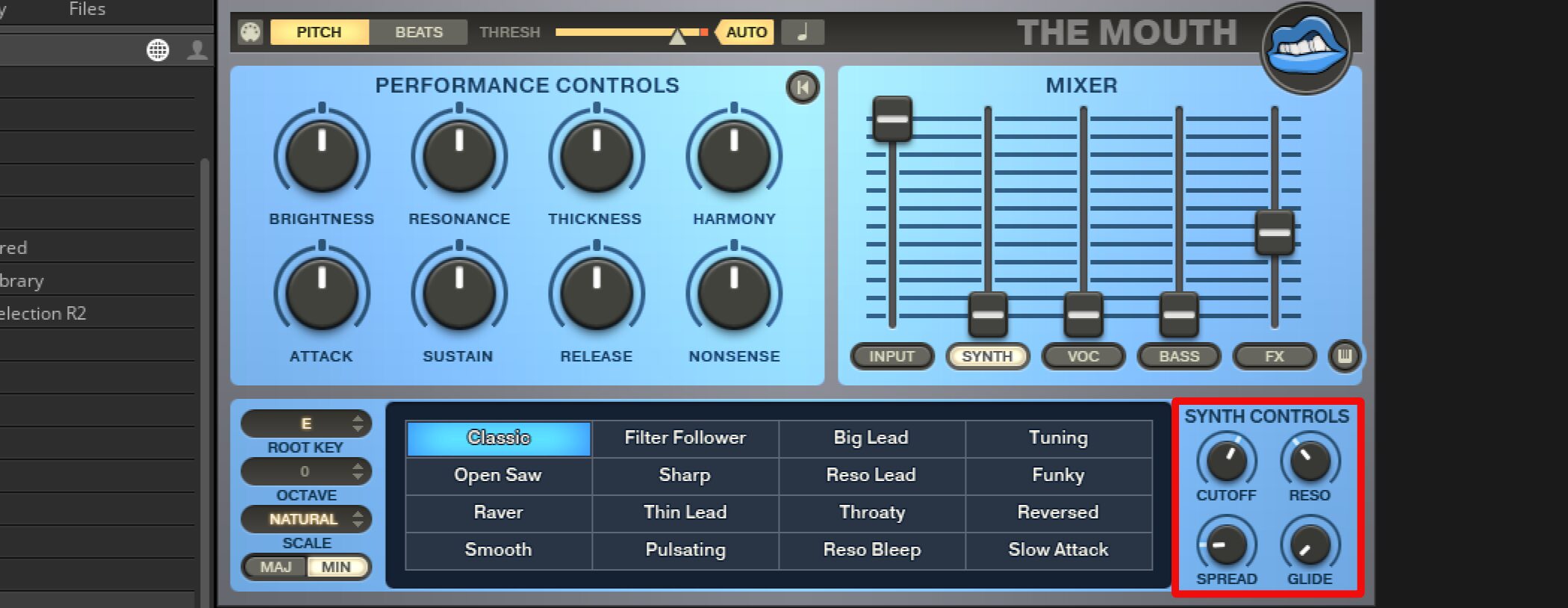Click the musical note button
Screen dimensions: 1568x608
click(803, 32)
